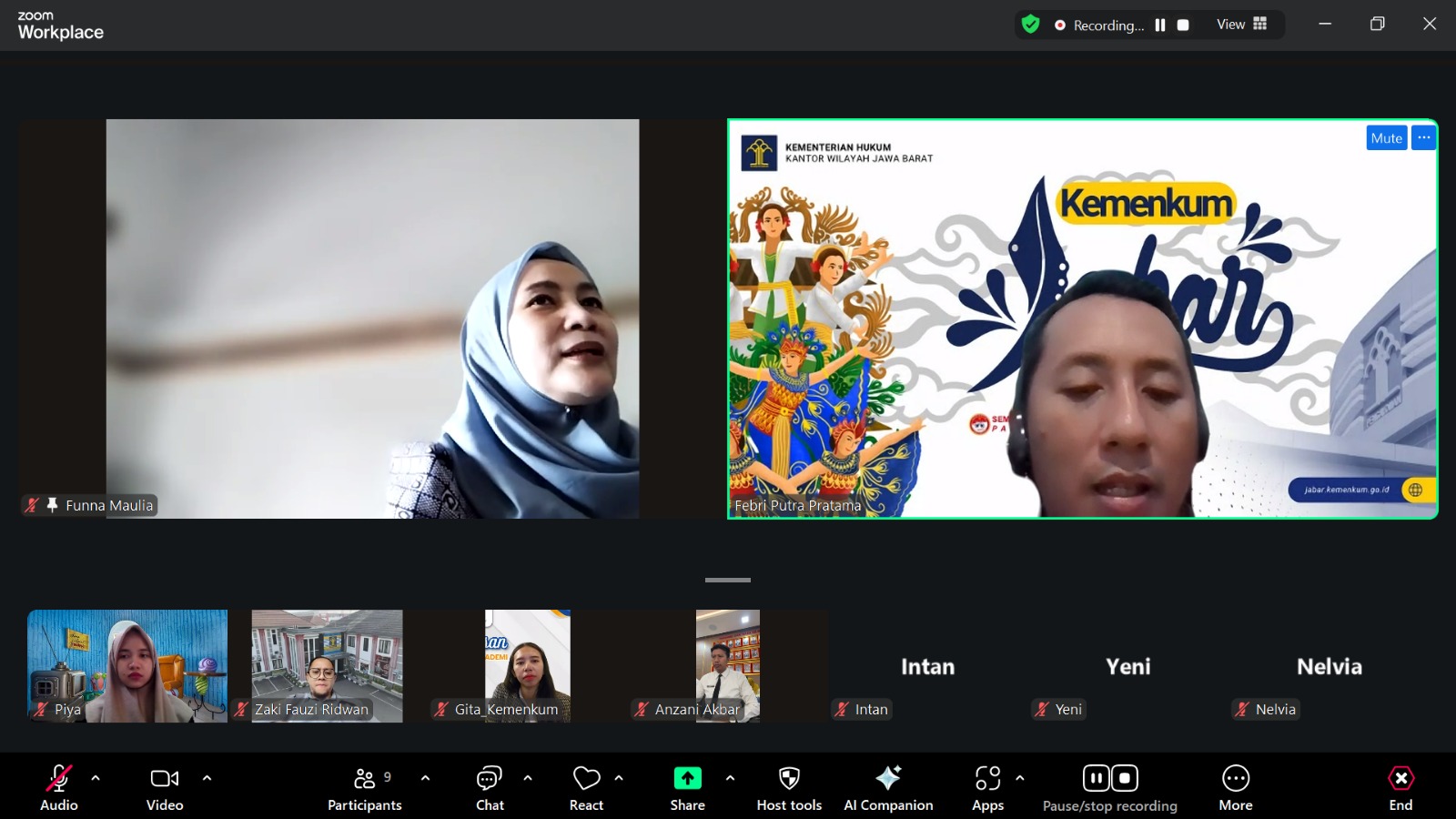Click the encryption shield icon
Screen dimensions: 1456x819
pyautogui.click(x=1030, y=25)
